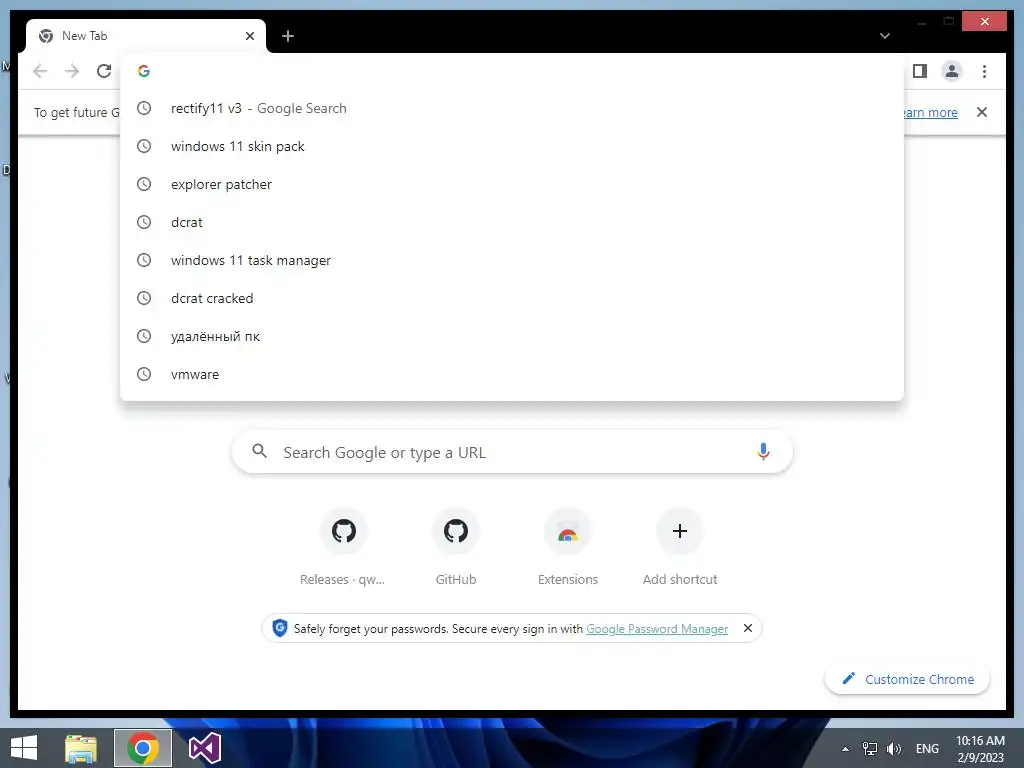Viewport: 1024px width, 768px height.
Task: Close the New Tab tab
Action: tap(249, 36)
